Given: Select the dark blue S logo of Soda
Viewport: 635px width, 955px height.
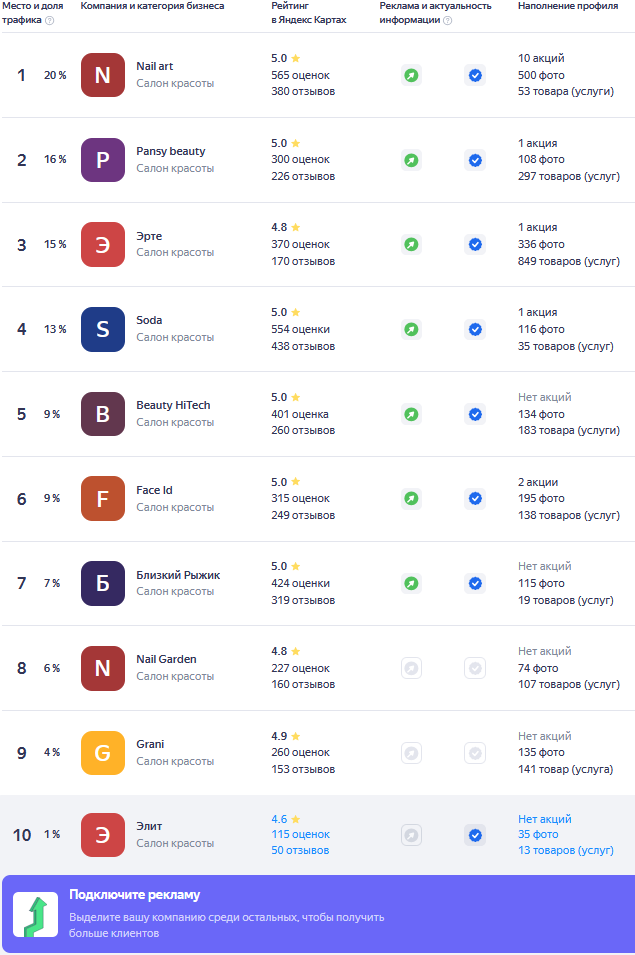Looking at the screenshot, I should [103, 329].
